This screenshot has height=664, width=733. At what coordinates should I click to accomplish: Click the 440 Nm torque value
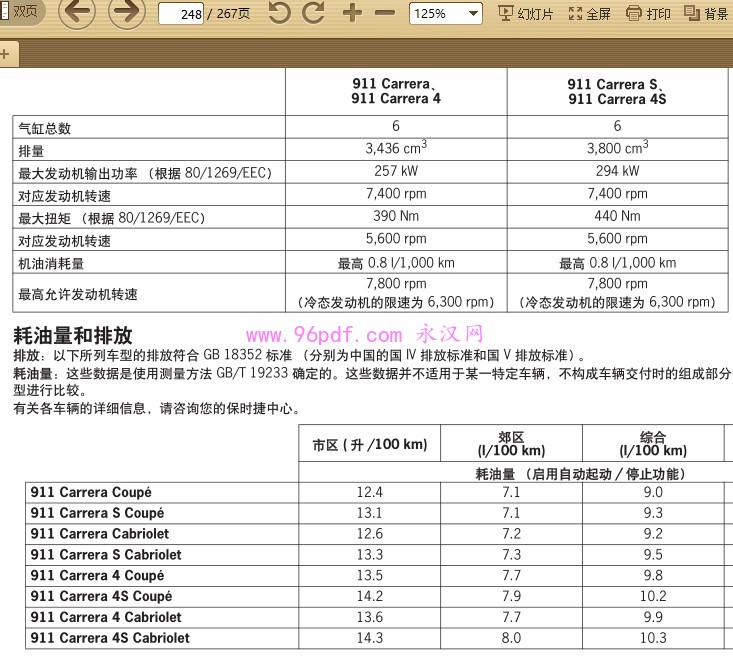click(617, 216)
